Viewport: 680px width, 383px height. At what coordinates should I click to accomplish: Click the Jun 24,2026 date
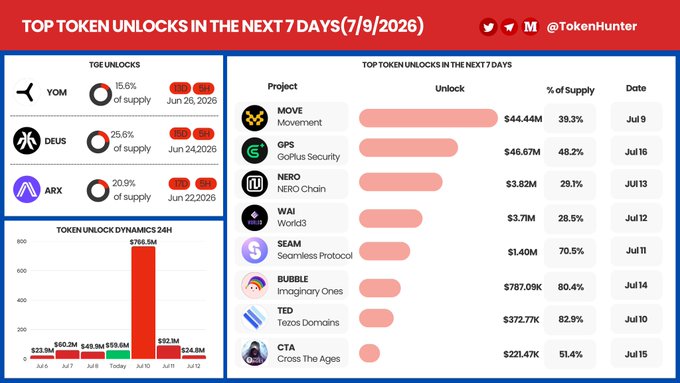click(193, 149)
